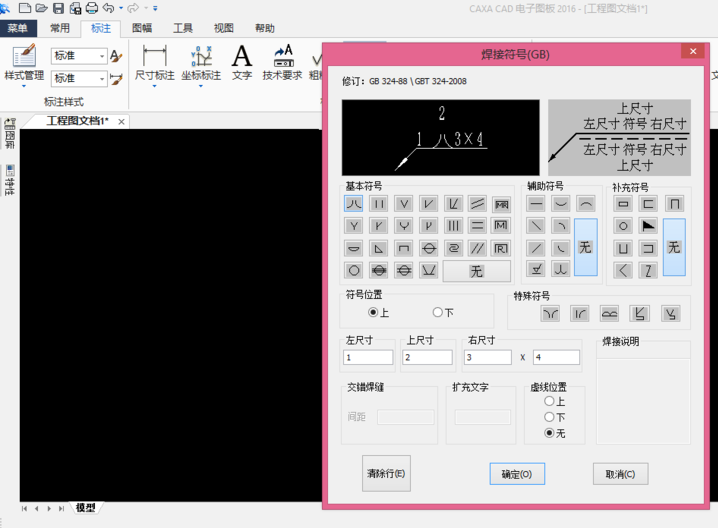Select the double slash weld symbol
This screenshot has width=718, height=528.
click(x=478, y=248)
